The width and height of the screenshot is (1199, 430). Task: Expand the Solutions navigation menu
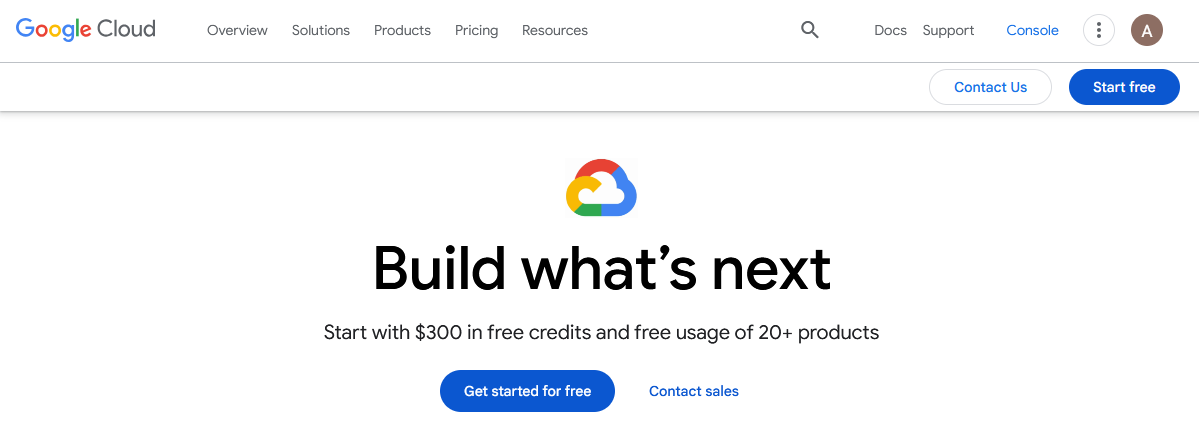point(321,30)
